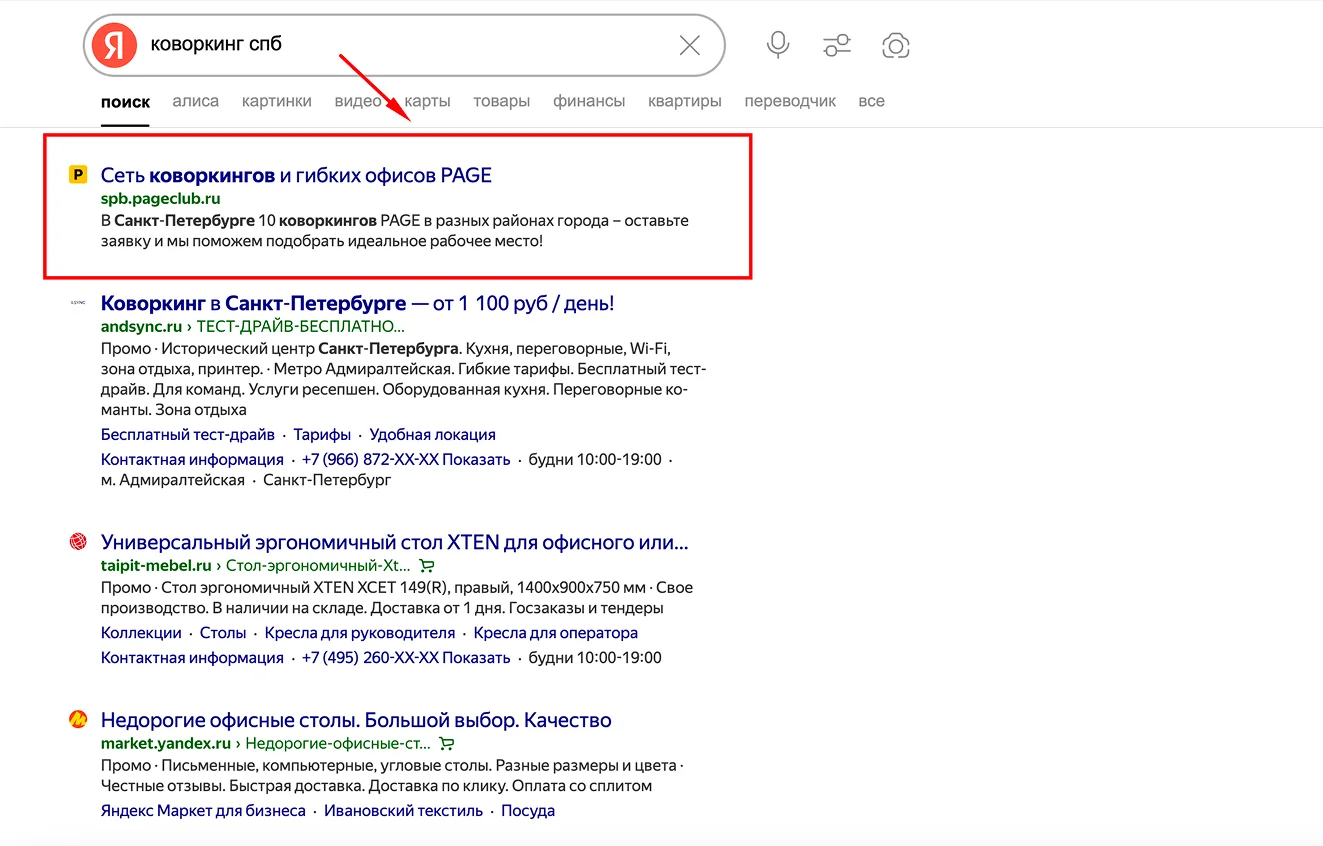Open Коворкинг в Санкт-Петербурге result title

(x=357, y=303)
